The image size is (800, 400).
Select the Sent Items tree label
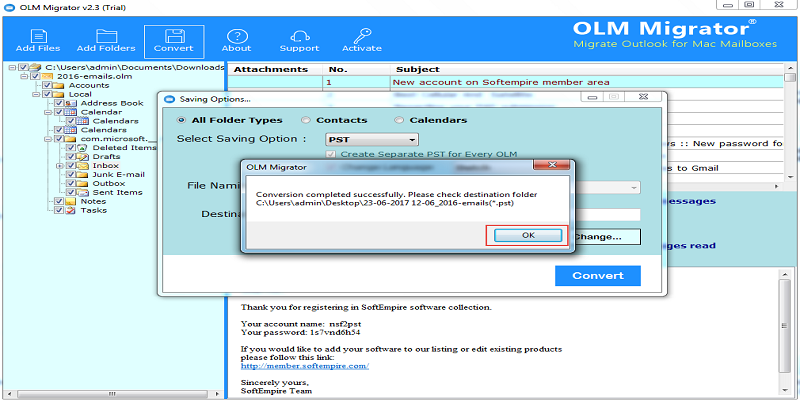pos(117,192)
